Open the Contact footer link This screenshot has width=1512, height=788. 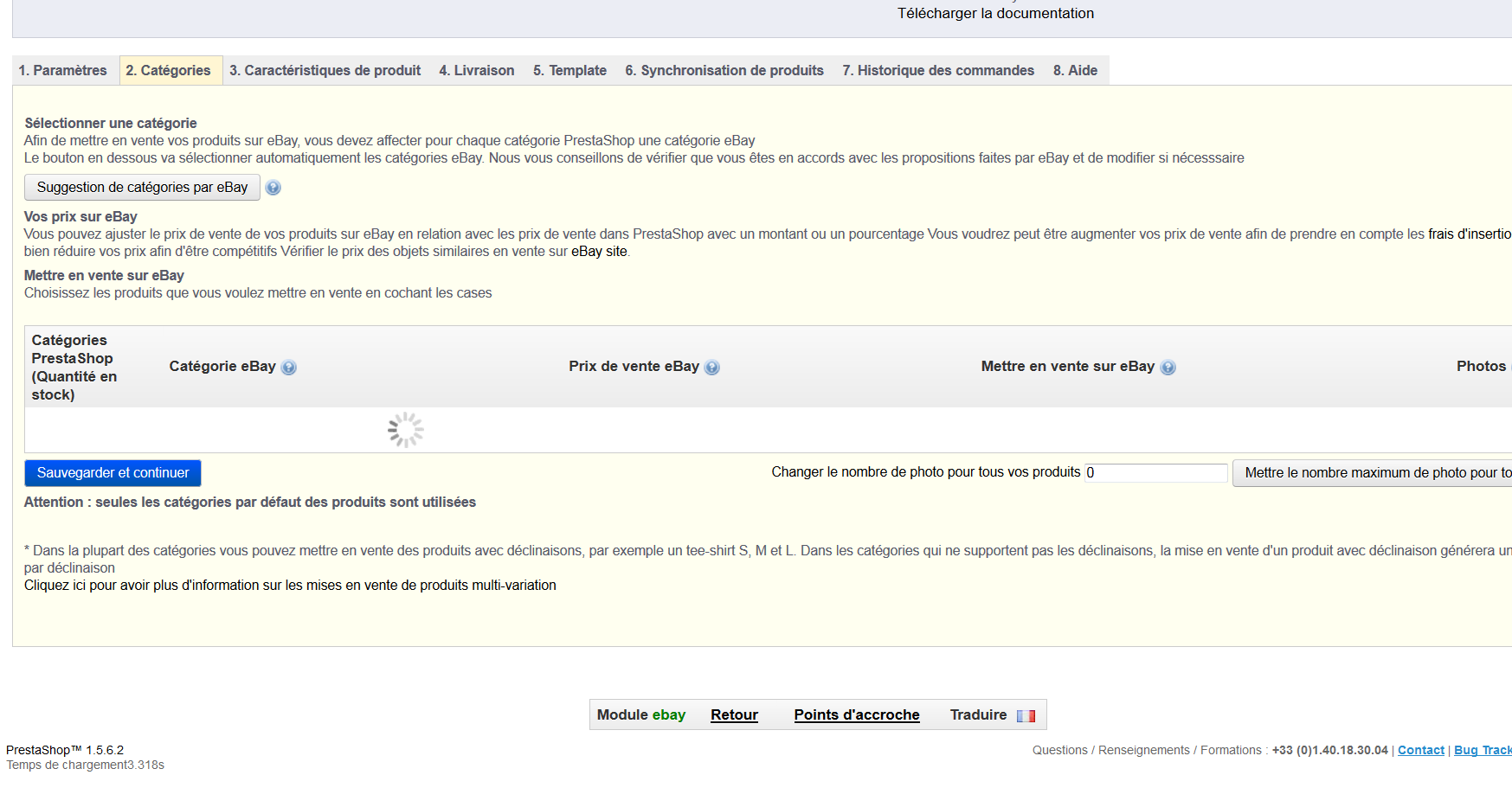(1421, 751)
